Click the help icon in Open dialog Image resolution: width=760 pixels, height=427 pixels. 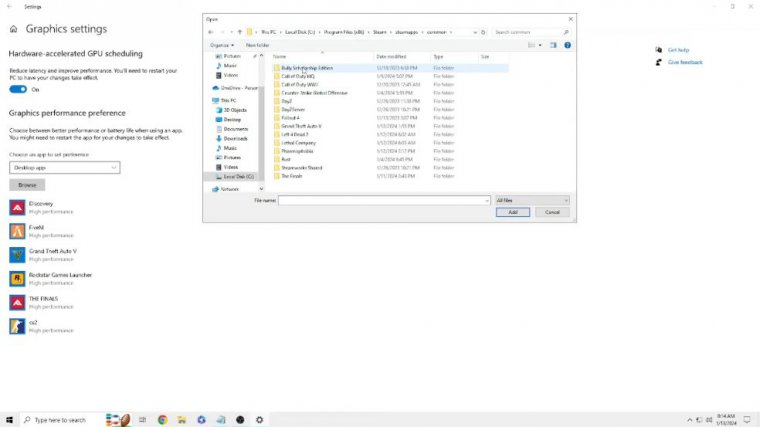pos(569,45)
